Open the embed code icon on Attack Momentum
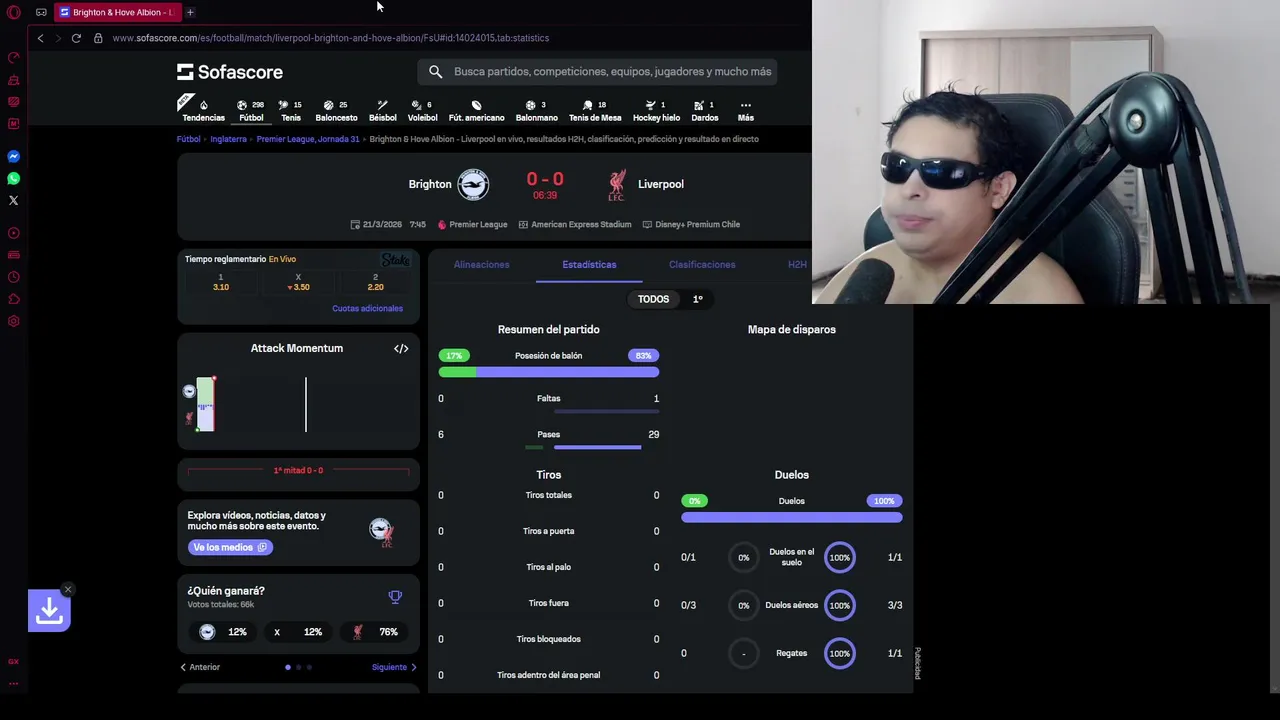The image size is (1280, 720). pyautogui.click(x=401, y=348)
